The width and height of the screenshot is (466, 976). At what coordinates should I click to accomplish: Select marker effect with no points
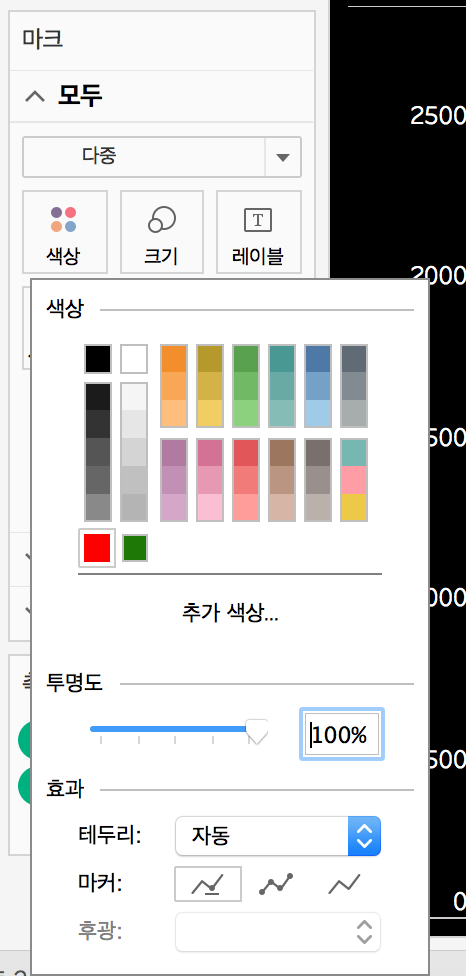pyautogui.click(x=344, y=883)
